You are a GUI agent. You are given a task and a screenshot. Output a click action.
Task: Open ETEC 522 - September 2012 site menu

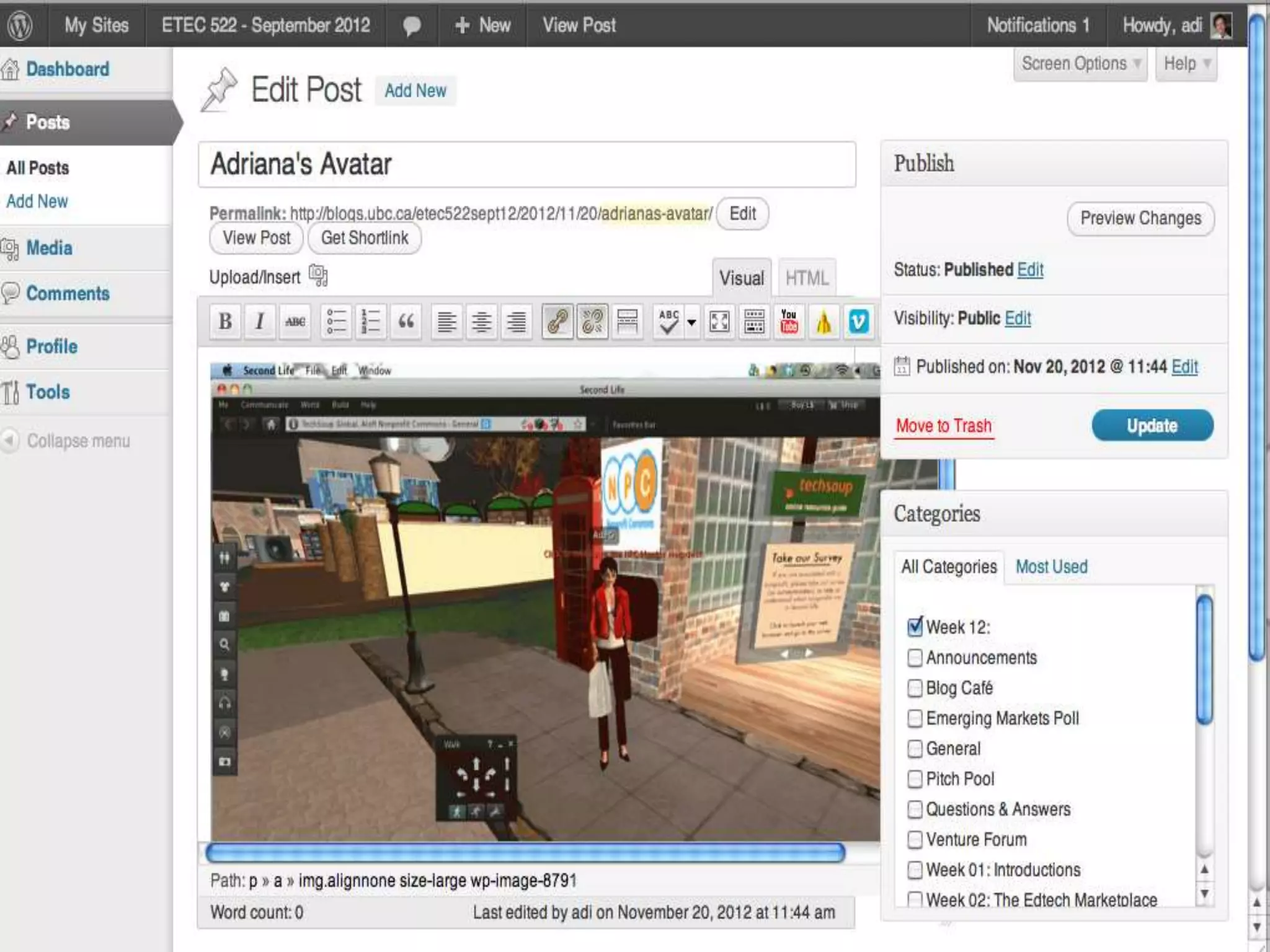(x=266, y=25)
